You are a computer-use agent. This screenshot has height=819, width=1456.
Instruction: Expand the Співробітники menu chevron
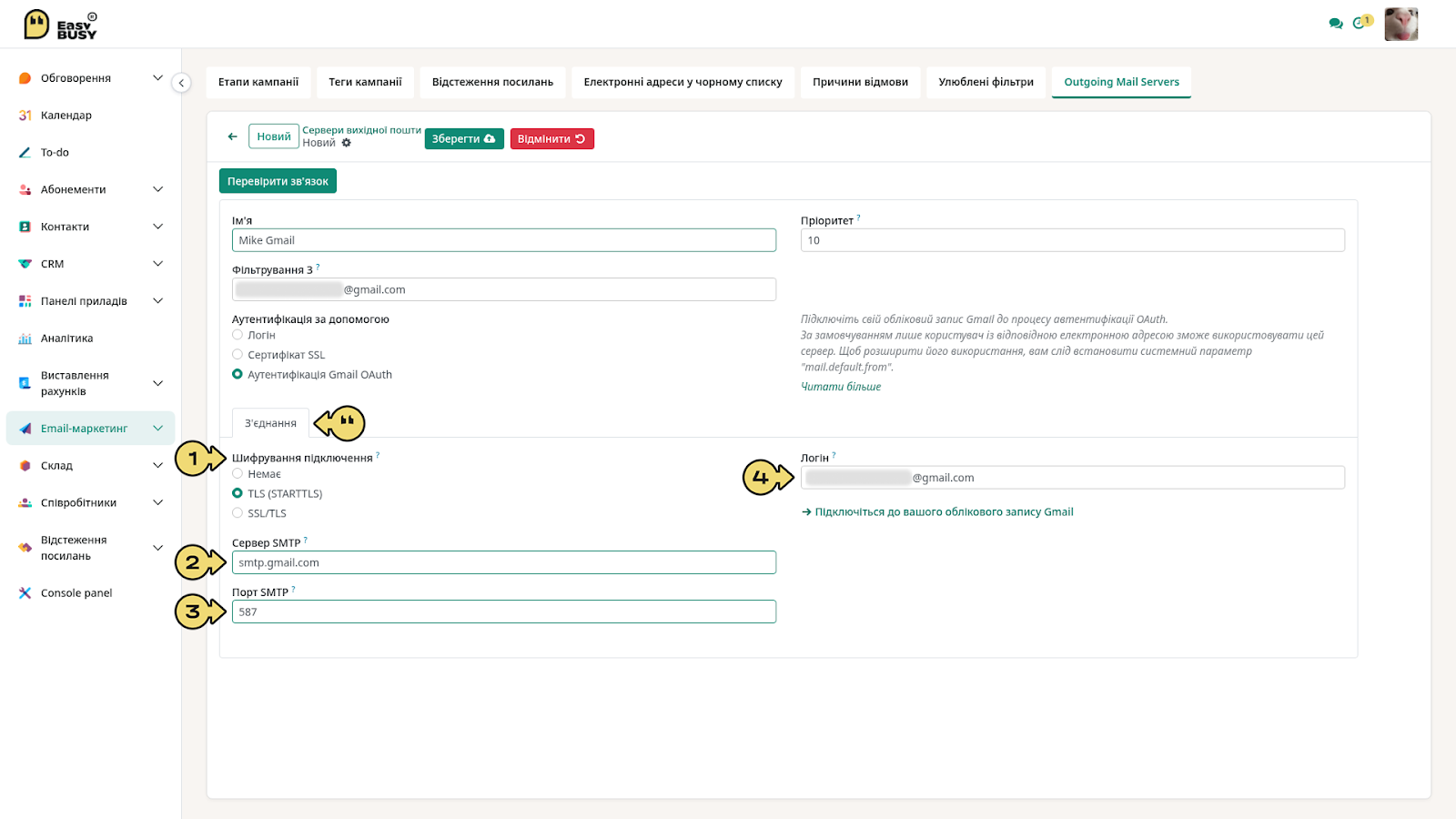[157, 502]
